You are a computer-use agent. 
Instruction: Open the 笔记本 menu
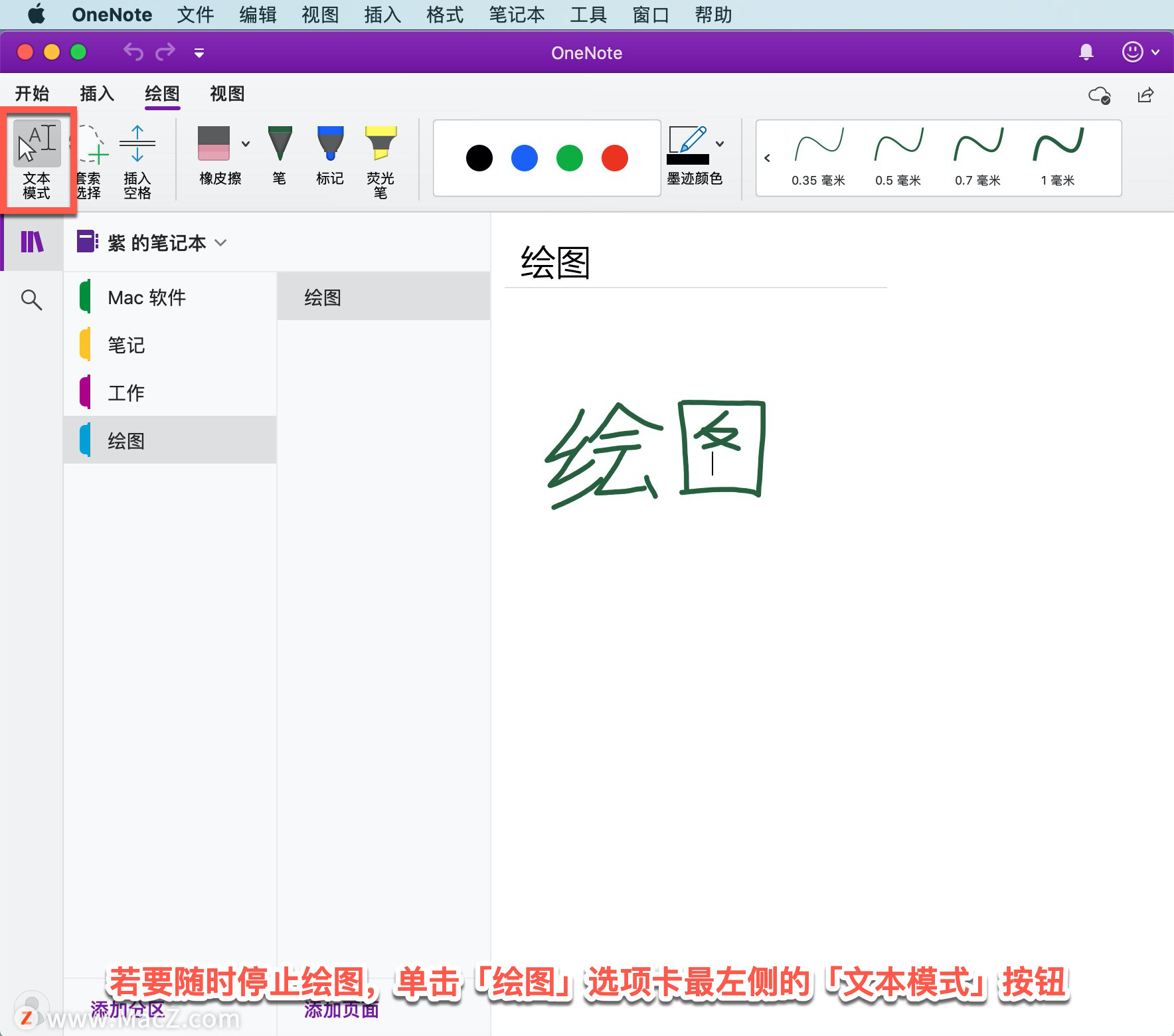[517, 15]
